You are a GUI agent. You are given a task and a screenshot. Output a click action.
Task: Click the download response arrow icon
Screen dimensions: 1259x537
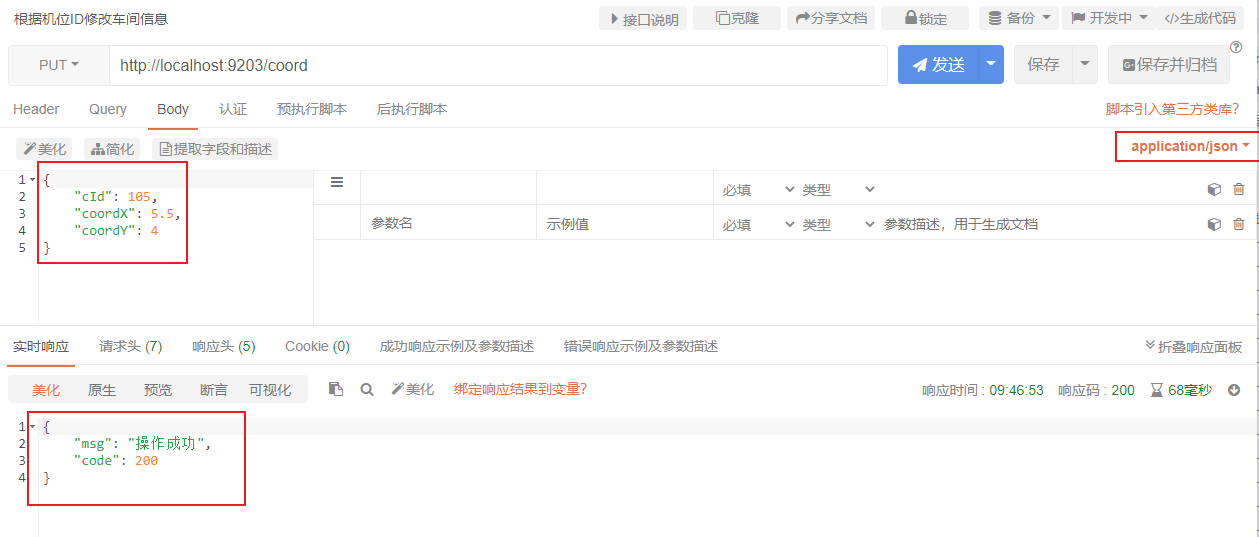[1233, 390]
